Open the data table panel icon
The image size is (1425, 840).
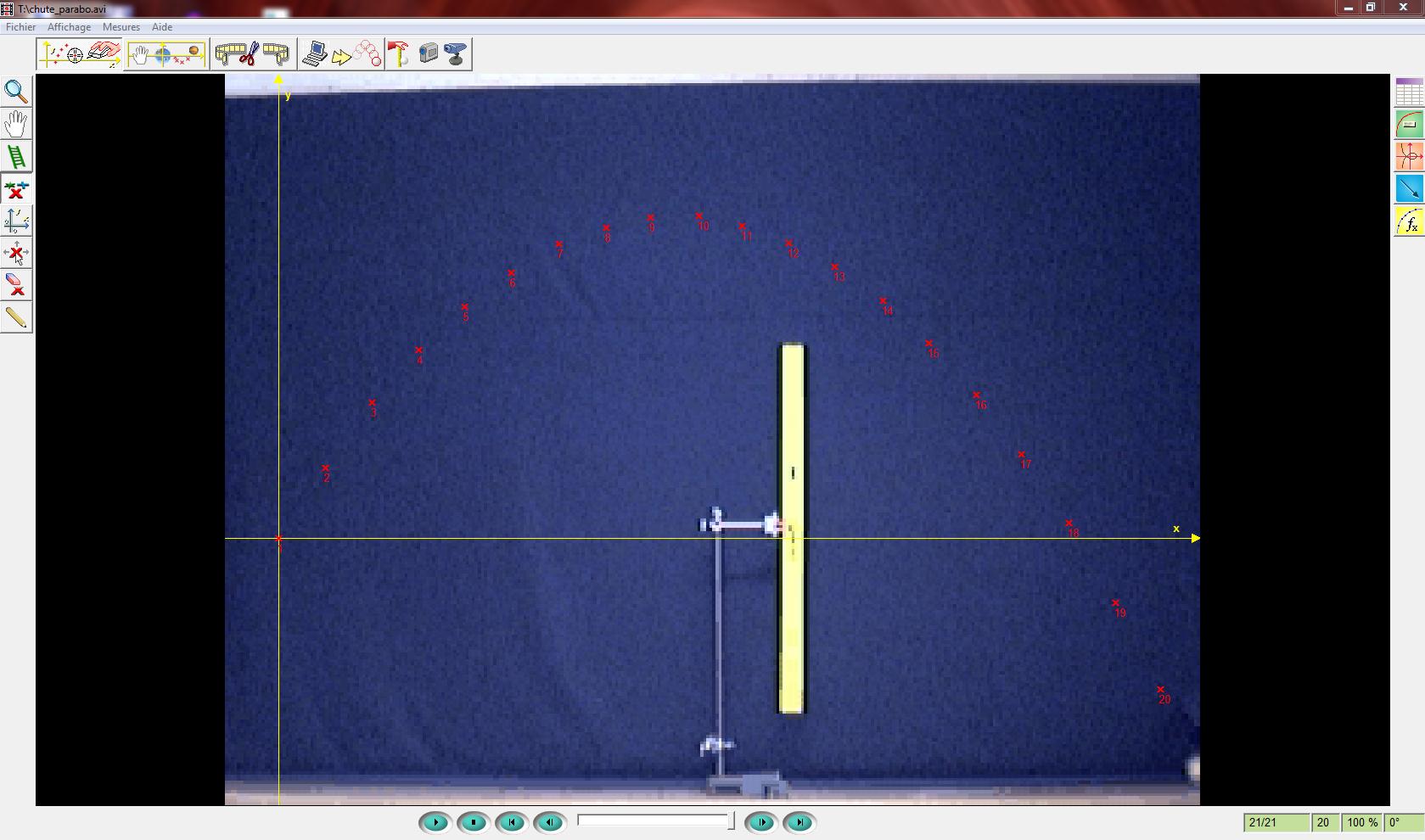[1409, 92]
